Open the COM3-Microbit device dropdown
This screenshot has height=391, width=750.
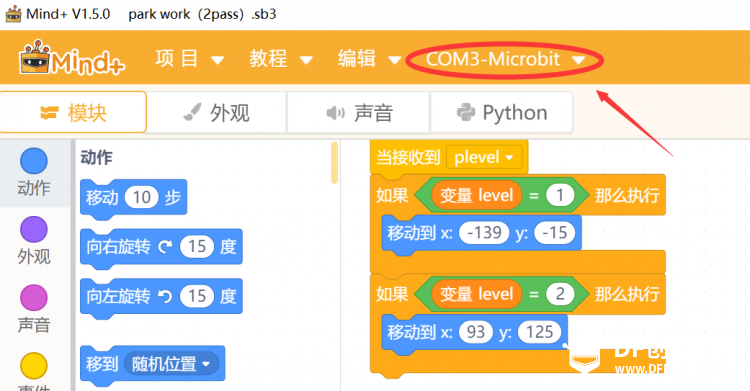click(505, 59)
